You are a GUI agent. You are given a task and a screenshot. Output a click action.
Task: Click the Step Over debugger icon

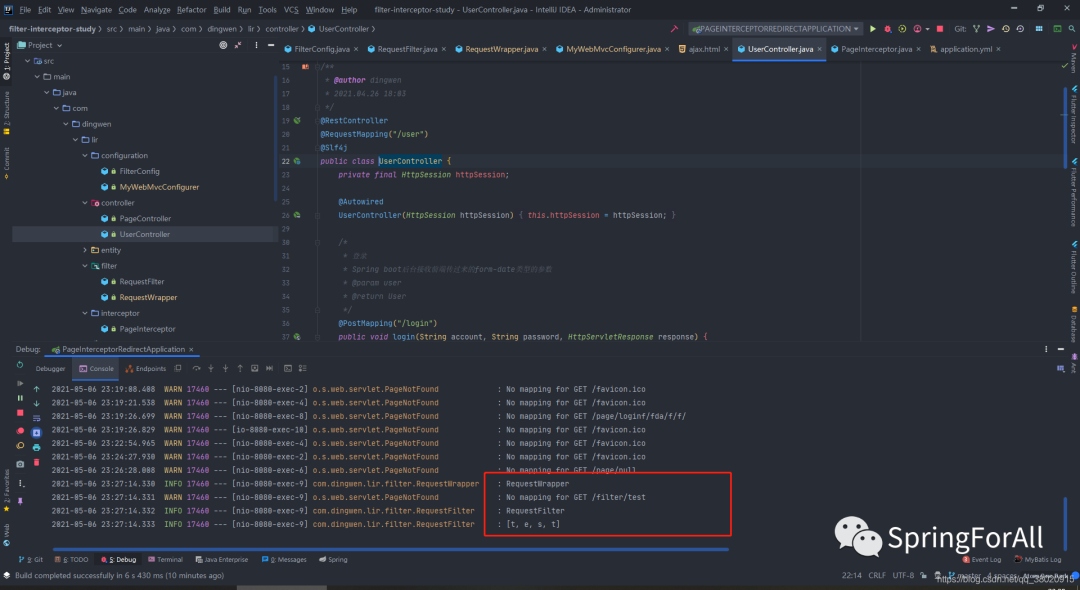click(x=196, y=368)
